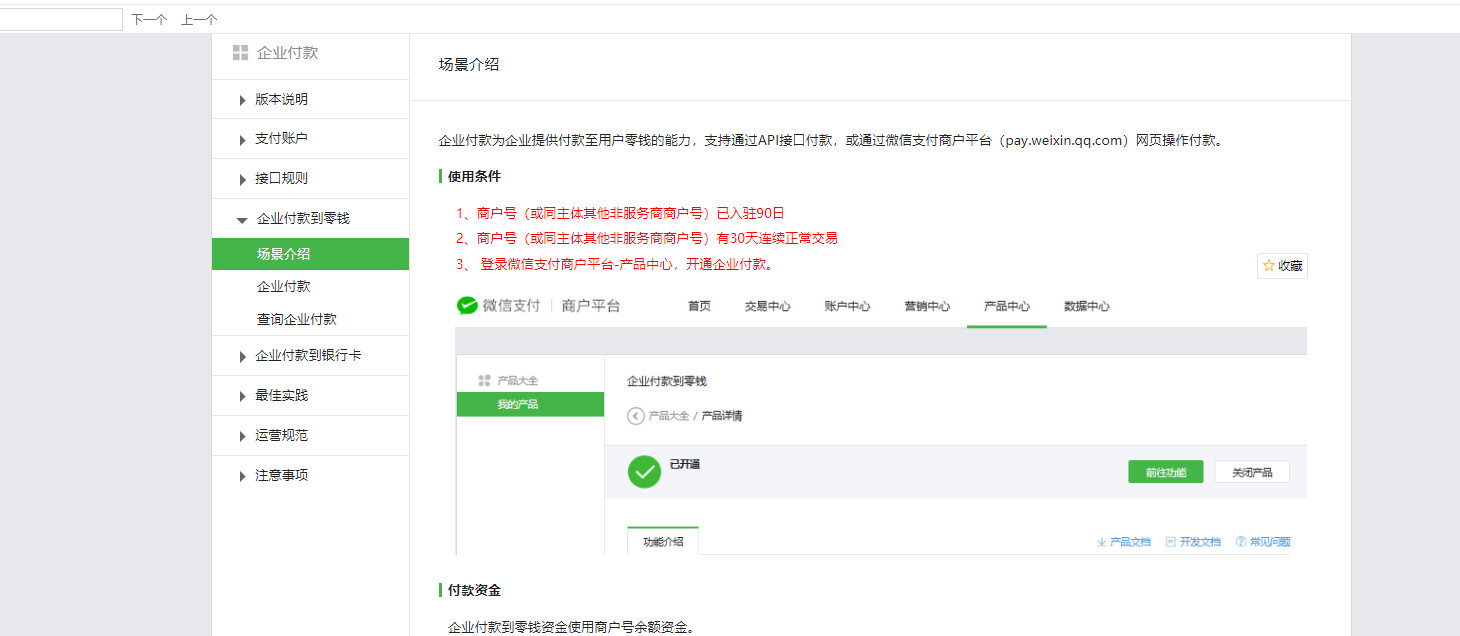Click the find search input box at top
Image resolution: width=1460 pixels, height=636 pixels.
click(60, 19)
